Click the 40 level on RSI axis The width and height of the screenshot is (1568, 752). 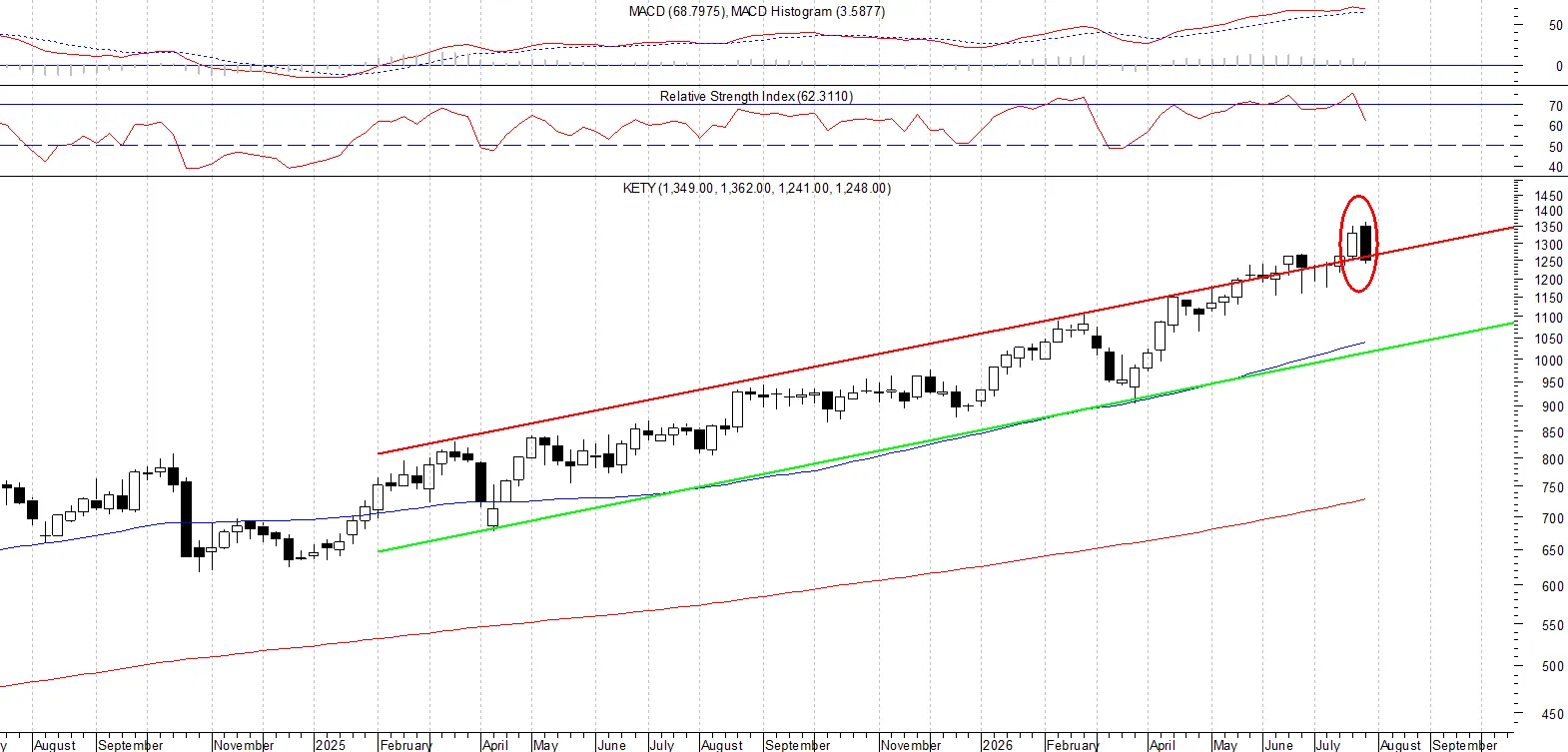point(1556,168)
